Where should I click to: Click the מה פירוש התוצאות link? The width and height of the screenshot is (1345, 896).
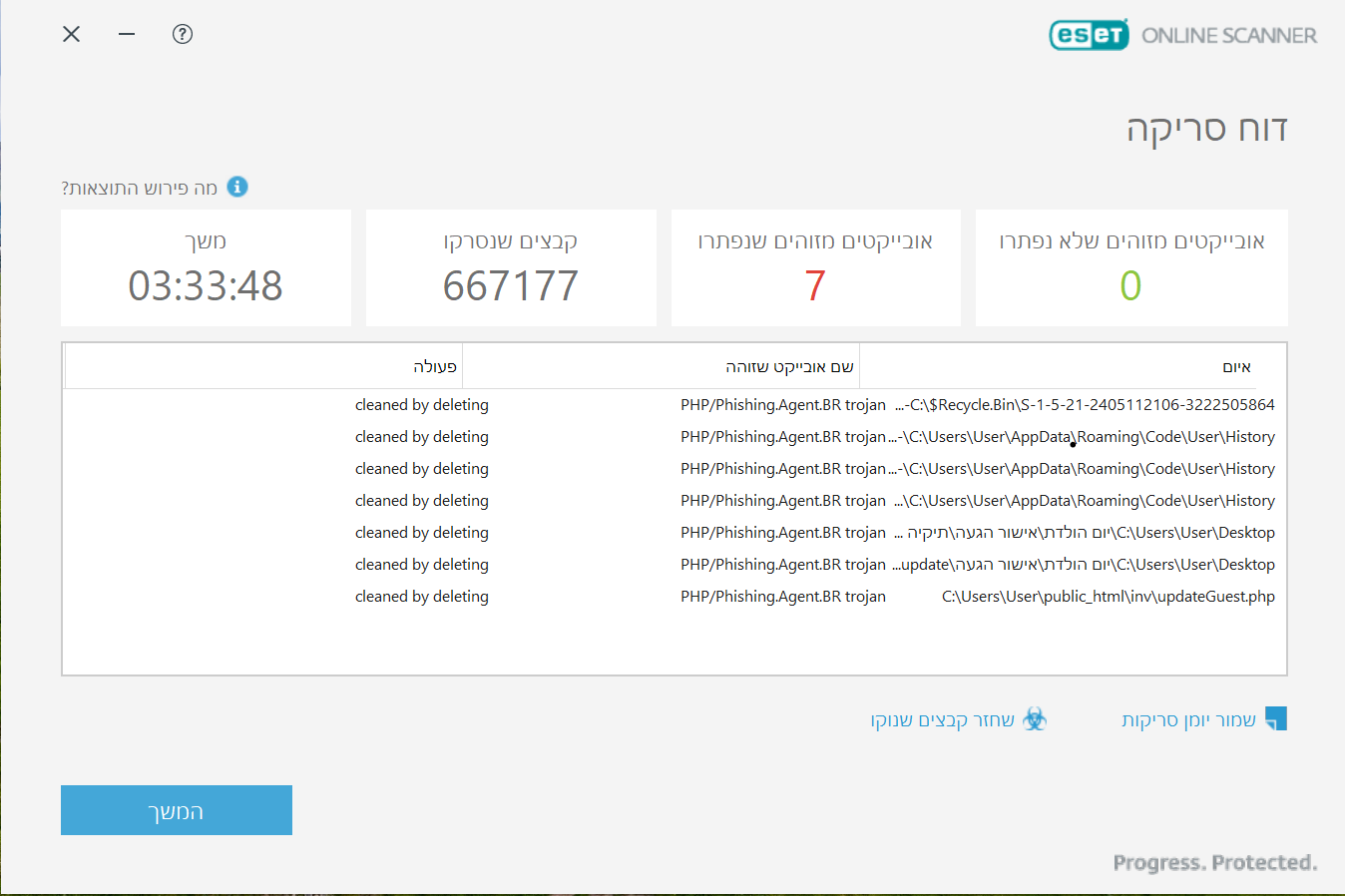[x=140, y=188]
